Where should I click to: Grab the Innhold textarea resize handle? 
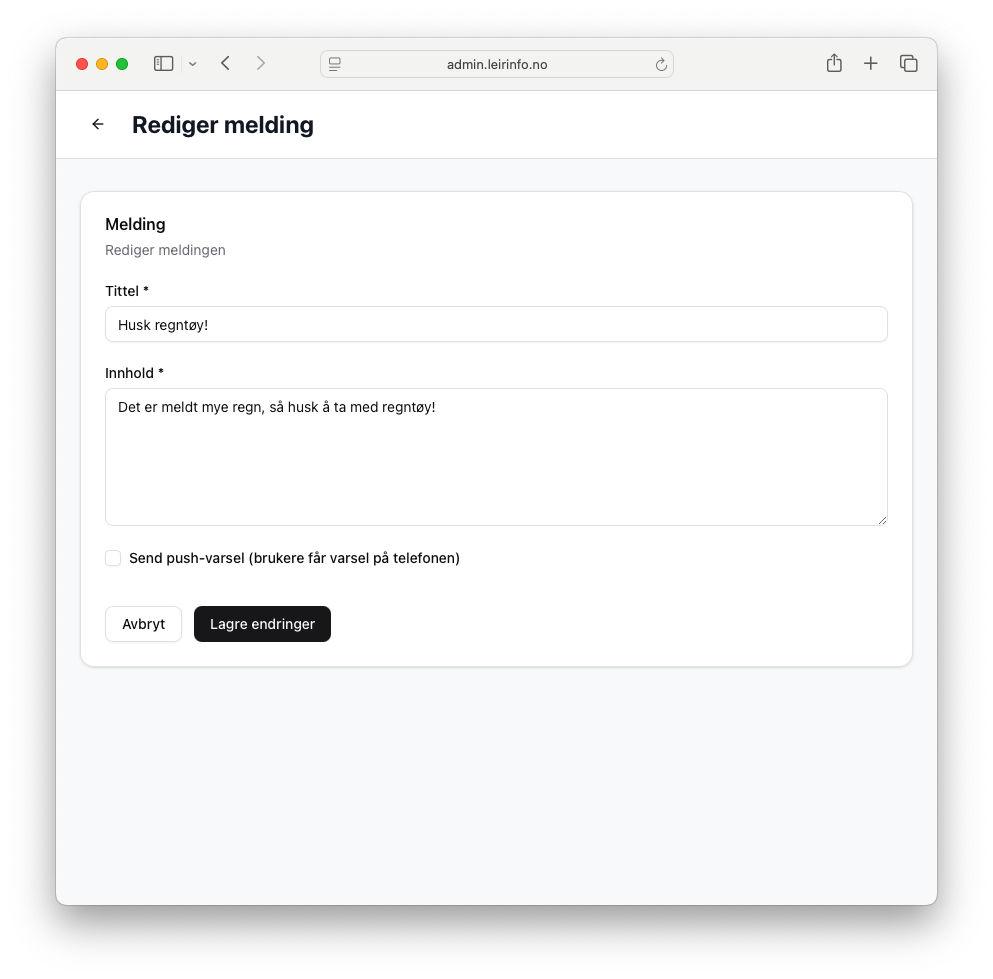pyautogui.click(x=882, y=520)
